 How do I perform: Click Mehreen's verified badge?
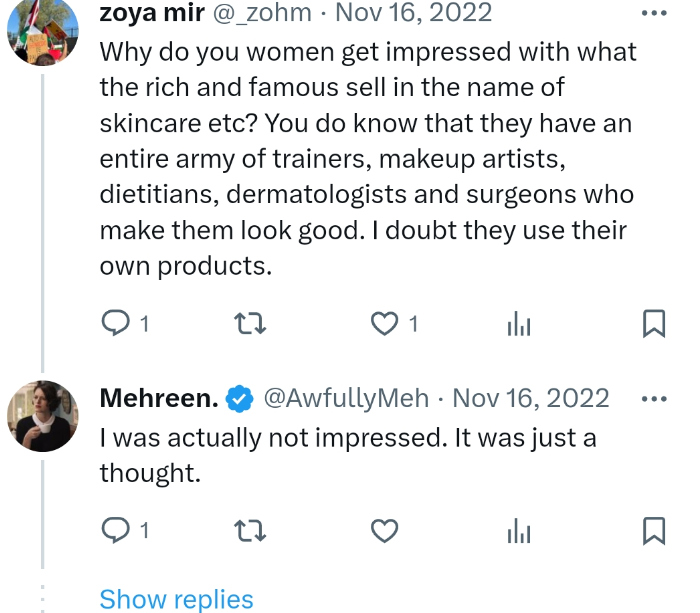pyautogui.click(x=238, y=399)
